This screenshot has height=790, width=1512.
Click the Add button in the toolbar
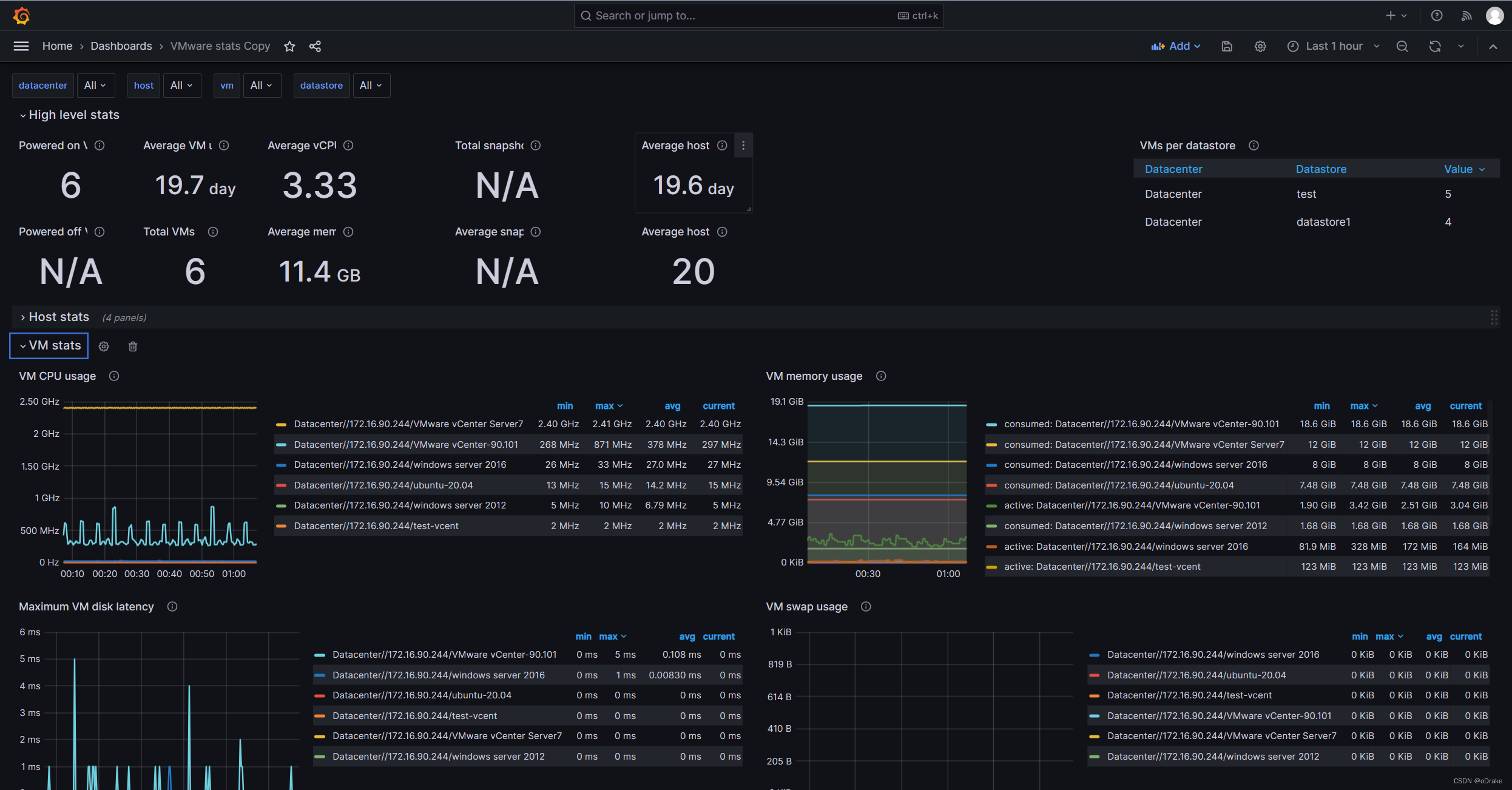point(1175,46)
